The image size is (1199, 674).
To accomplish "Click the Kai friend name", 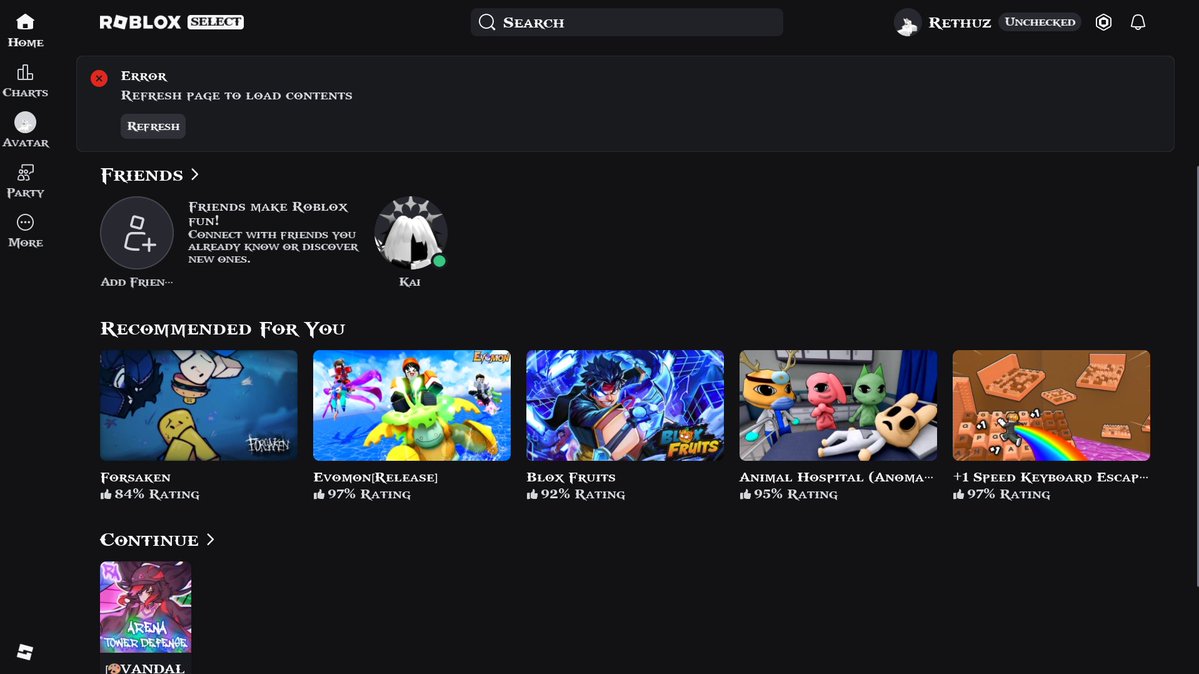I will click(410, 282).
